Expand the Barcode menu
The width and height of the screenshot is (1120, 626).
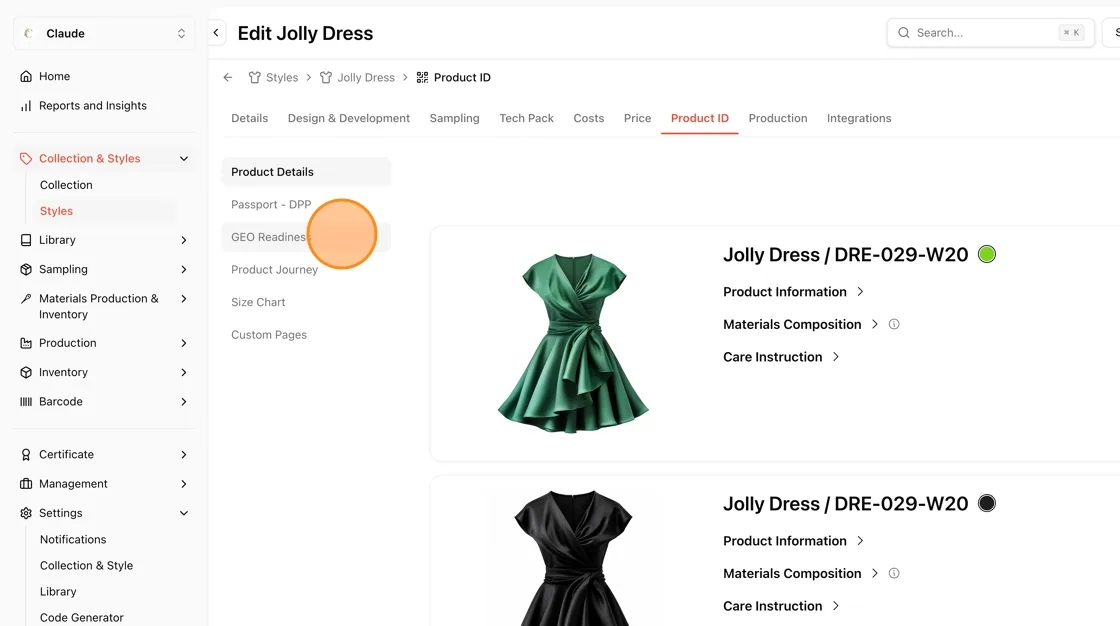pos(184,402)
